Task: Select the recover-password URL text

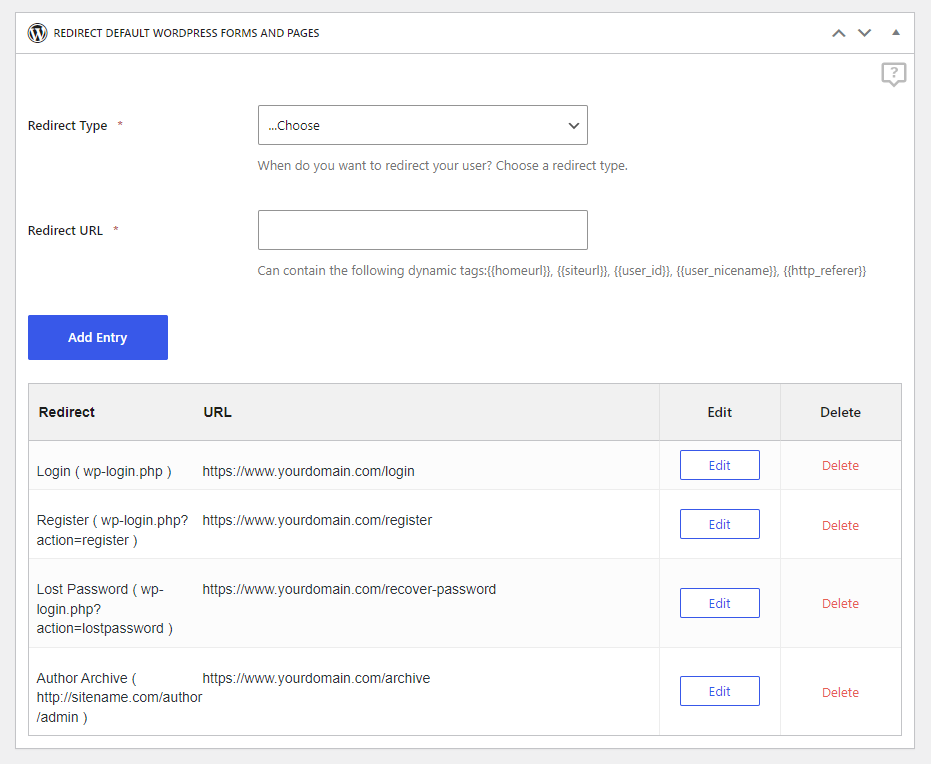Action: pyautogui.click(x=349, y=589)
